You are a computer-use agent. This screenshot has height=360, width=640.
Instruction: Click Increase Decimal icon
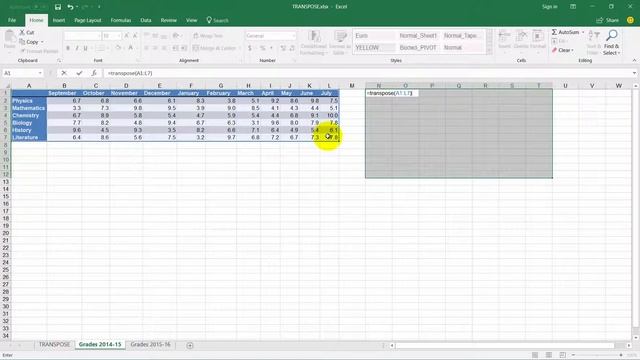[x=283, y=48]
